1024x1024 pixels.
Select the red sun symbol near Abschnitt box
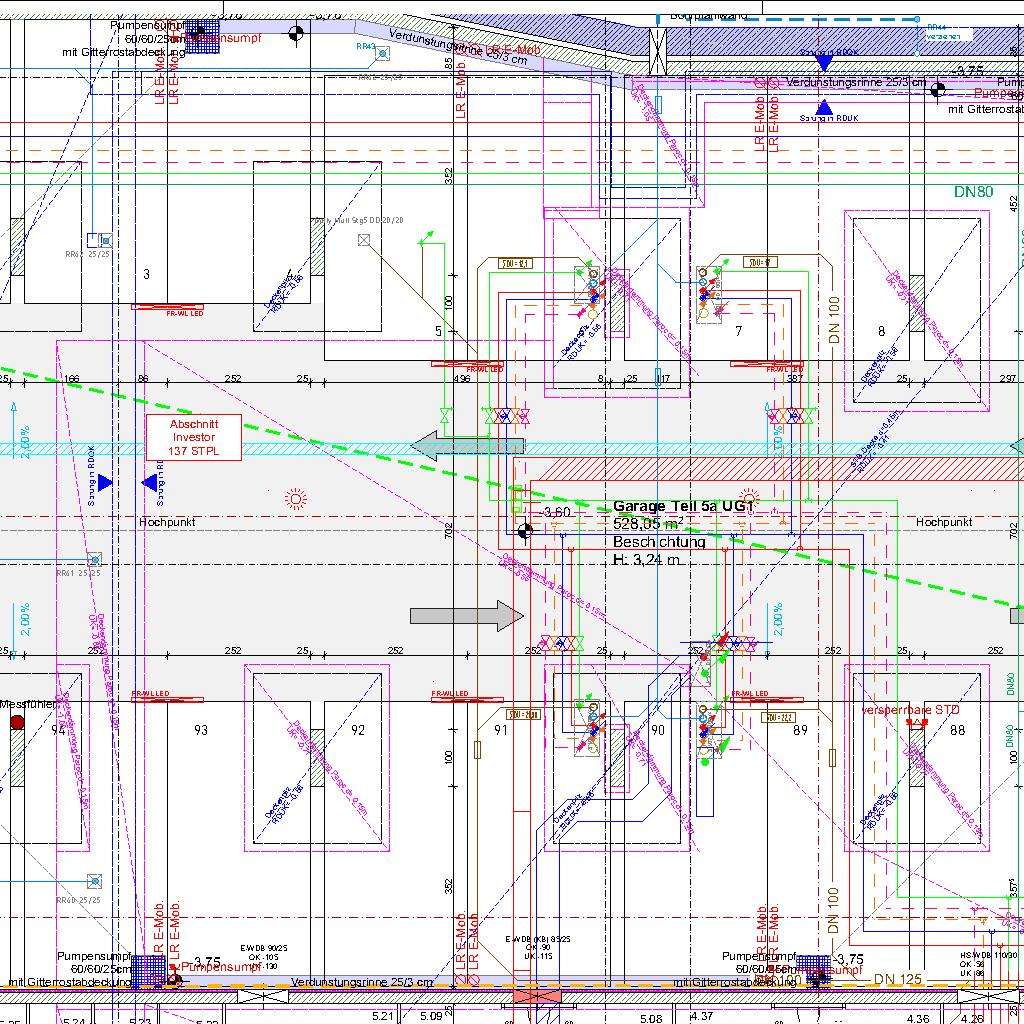click(296, 500)
